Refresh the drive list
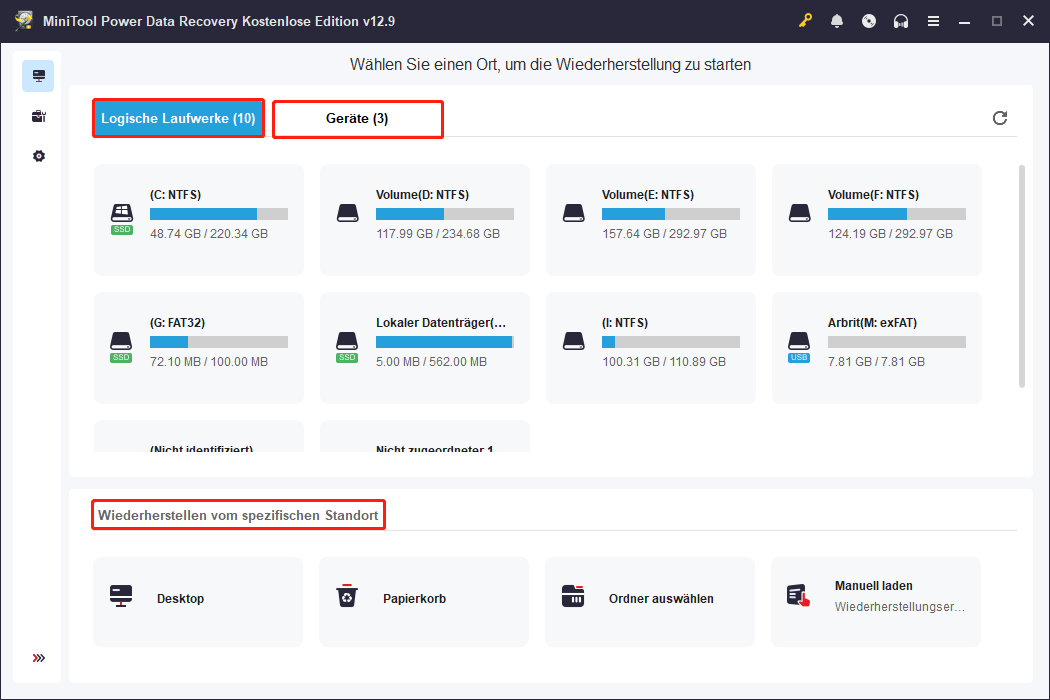Image resolution: width=1050 pixels, height=700 pixels. pyautogui.click(x=1000, y=118)
